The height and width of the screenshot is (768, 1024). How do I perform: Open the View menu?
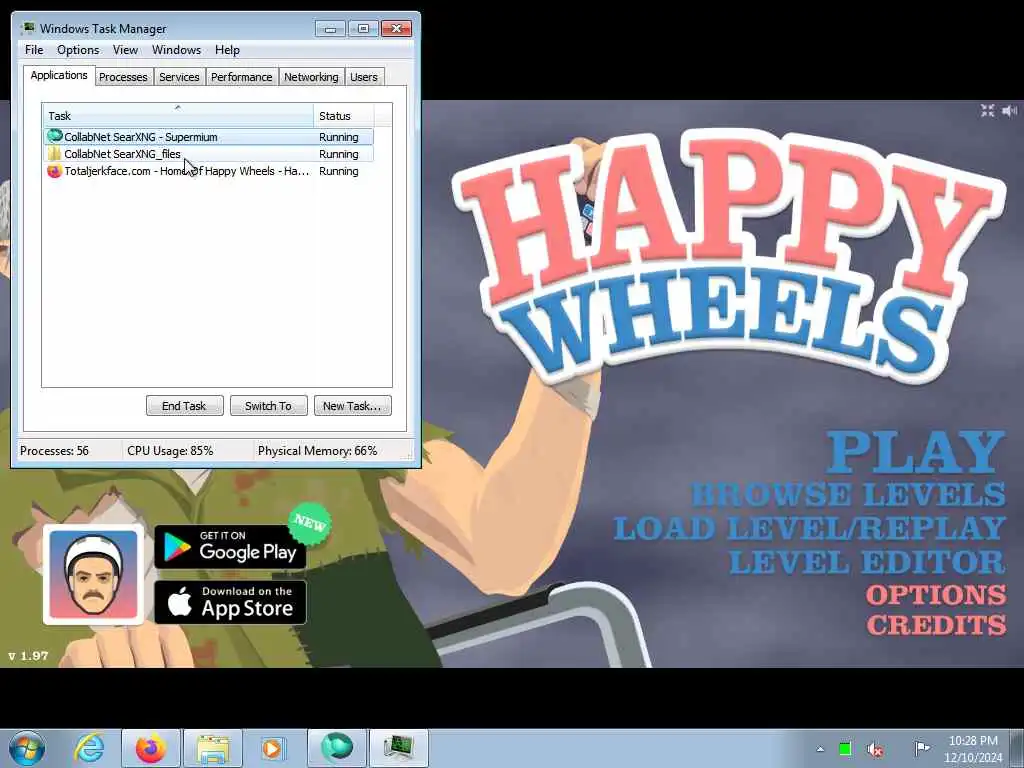tap(125, 50)
